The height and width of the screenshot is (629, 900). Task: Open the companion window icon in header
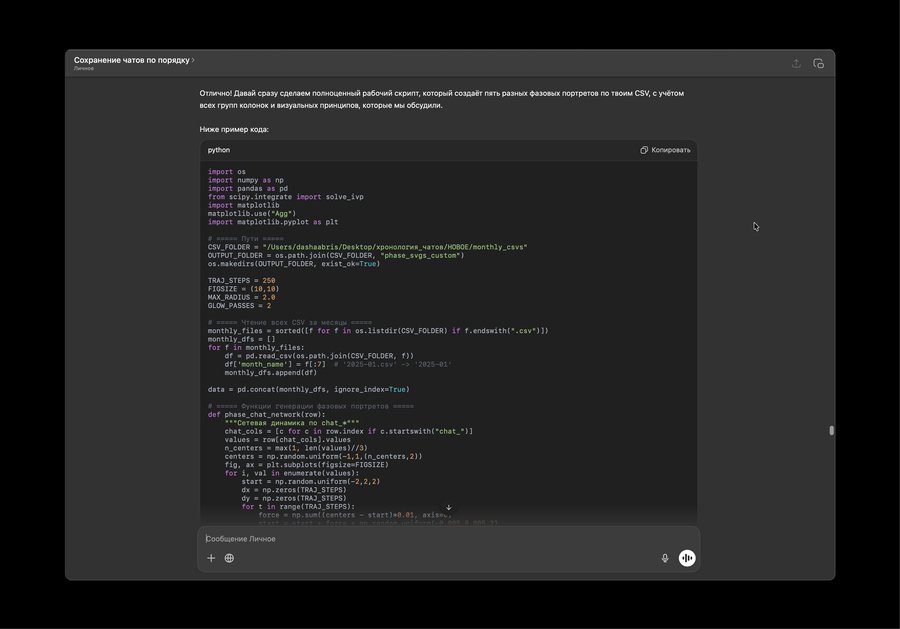pos(818,63)
